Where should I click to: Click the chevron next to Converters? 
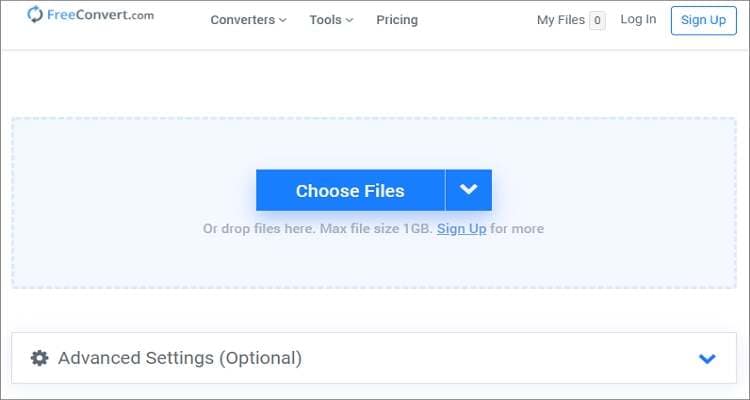pyautogui.click(x=282, y=20)
